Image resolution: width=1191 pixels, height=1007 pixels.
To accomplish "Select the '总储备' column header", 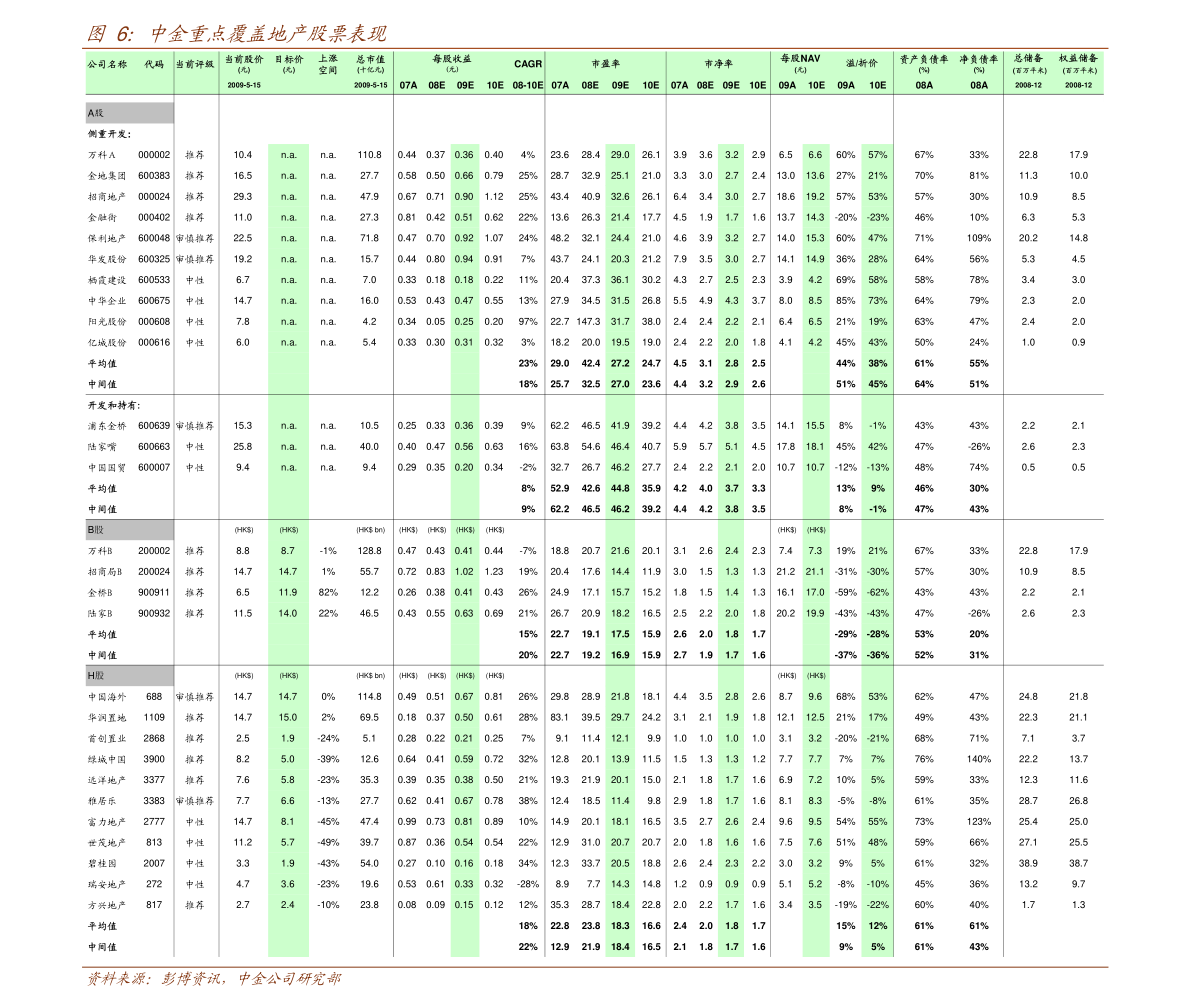I will coord(1028,58).
